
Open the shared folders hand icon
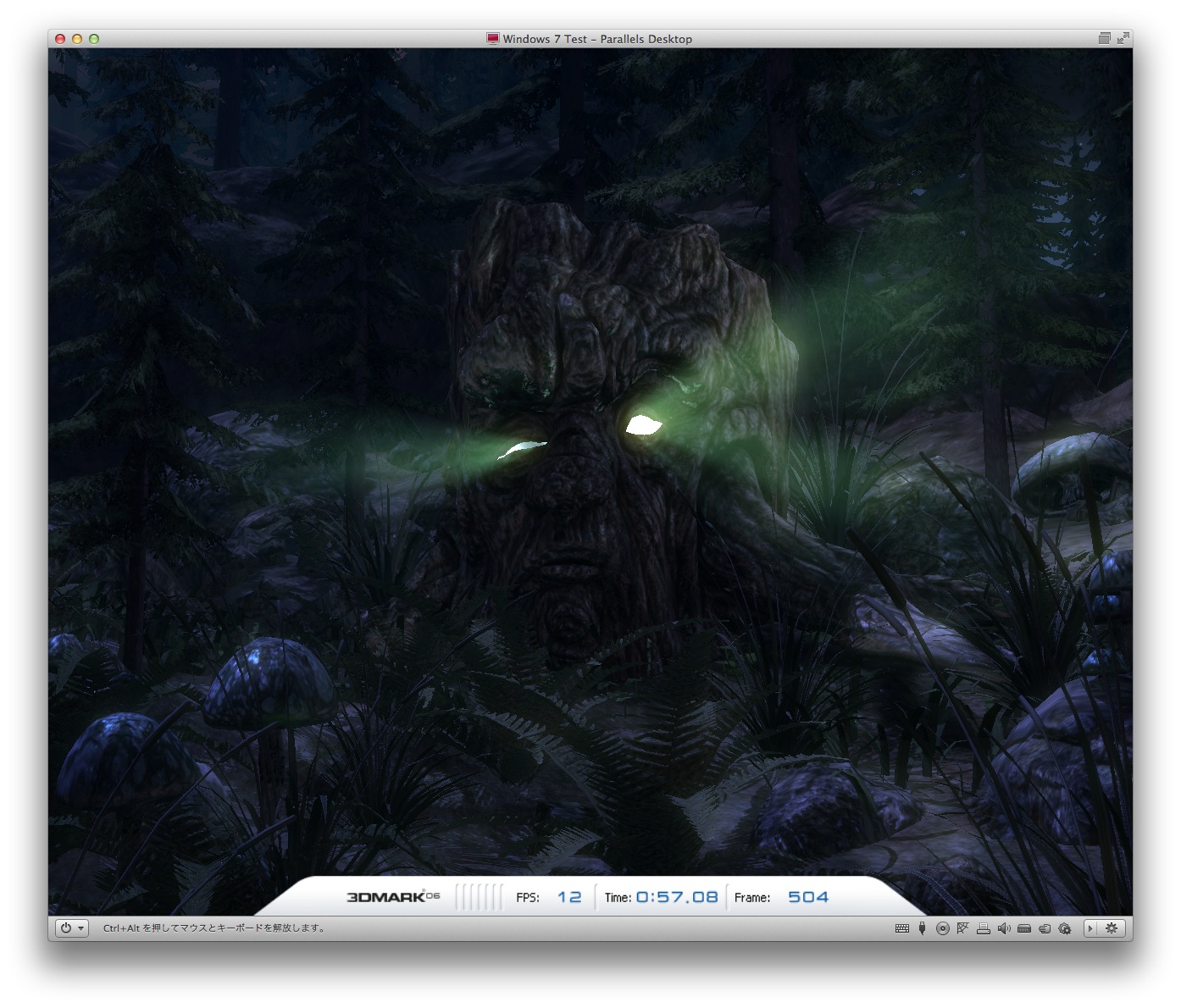(1045, 928)
